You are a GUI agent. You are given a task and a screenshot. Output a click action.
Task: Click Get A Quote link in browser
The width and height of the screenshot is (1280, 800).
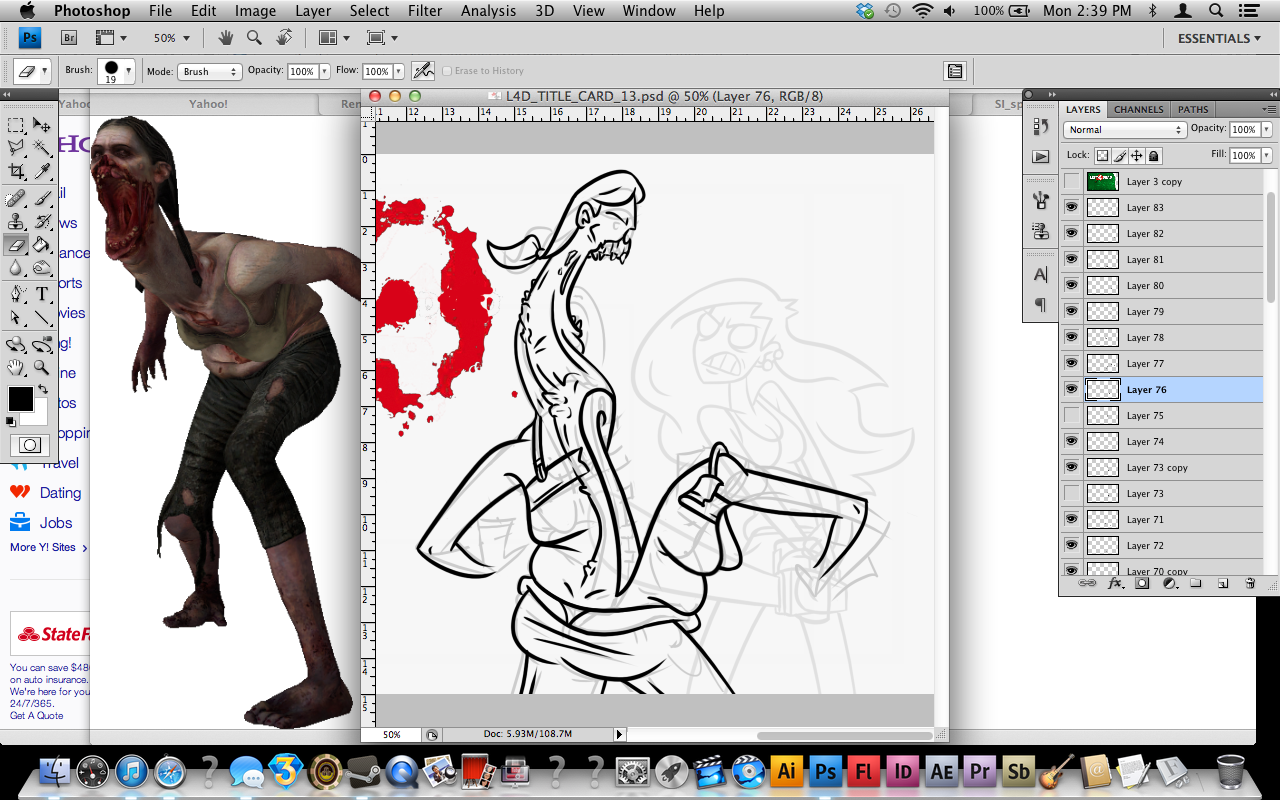click(x=36, y=716)
